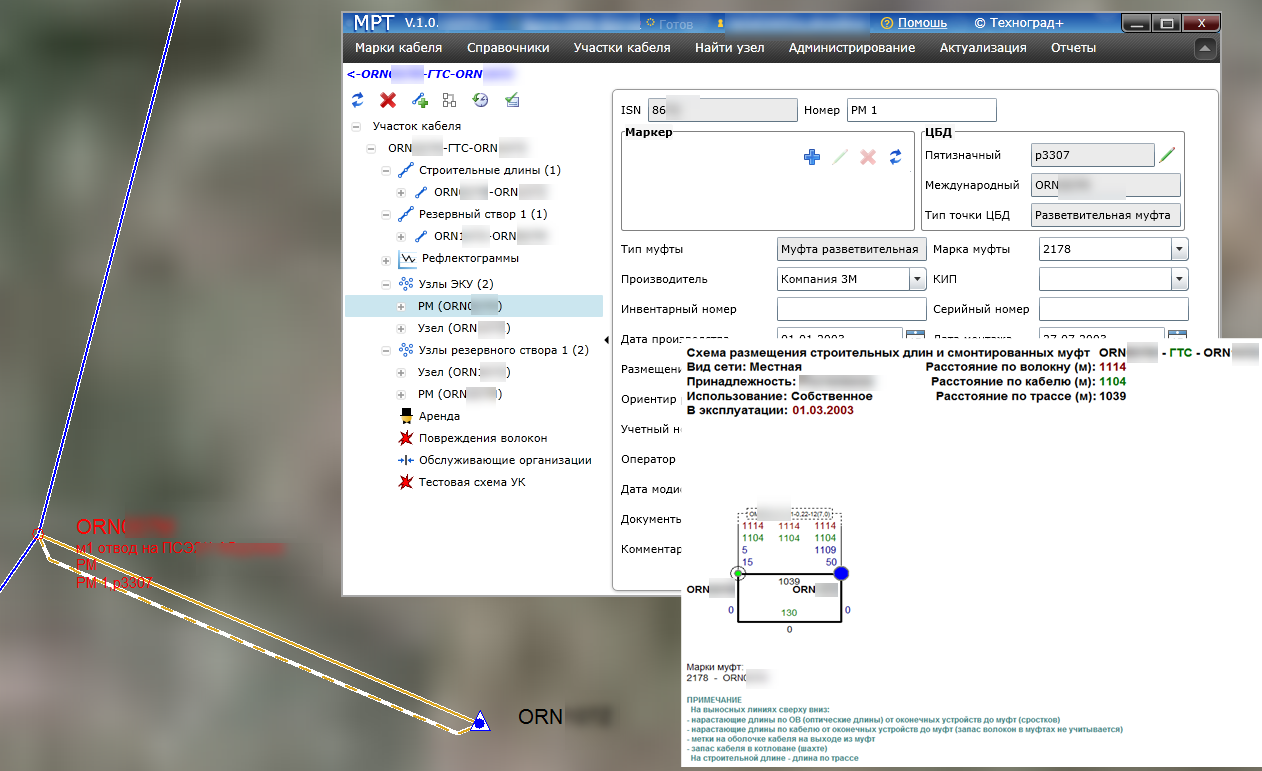
Task: Add a new marker with the blue plus
Action: (812, 157)
